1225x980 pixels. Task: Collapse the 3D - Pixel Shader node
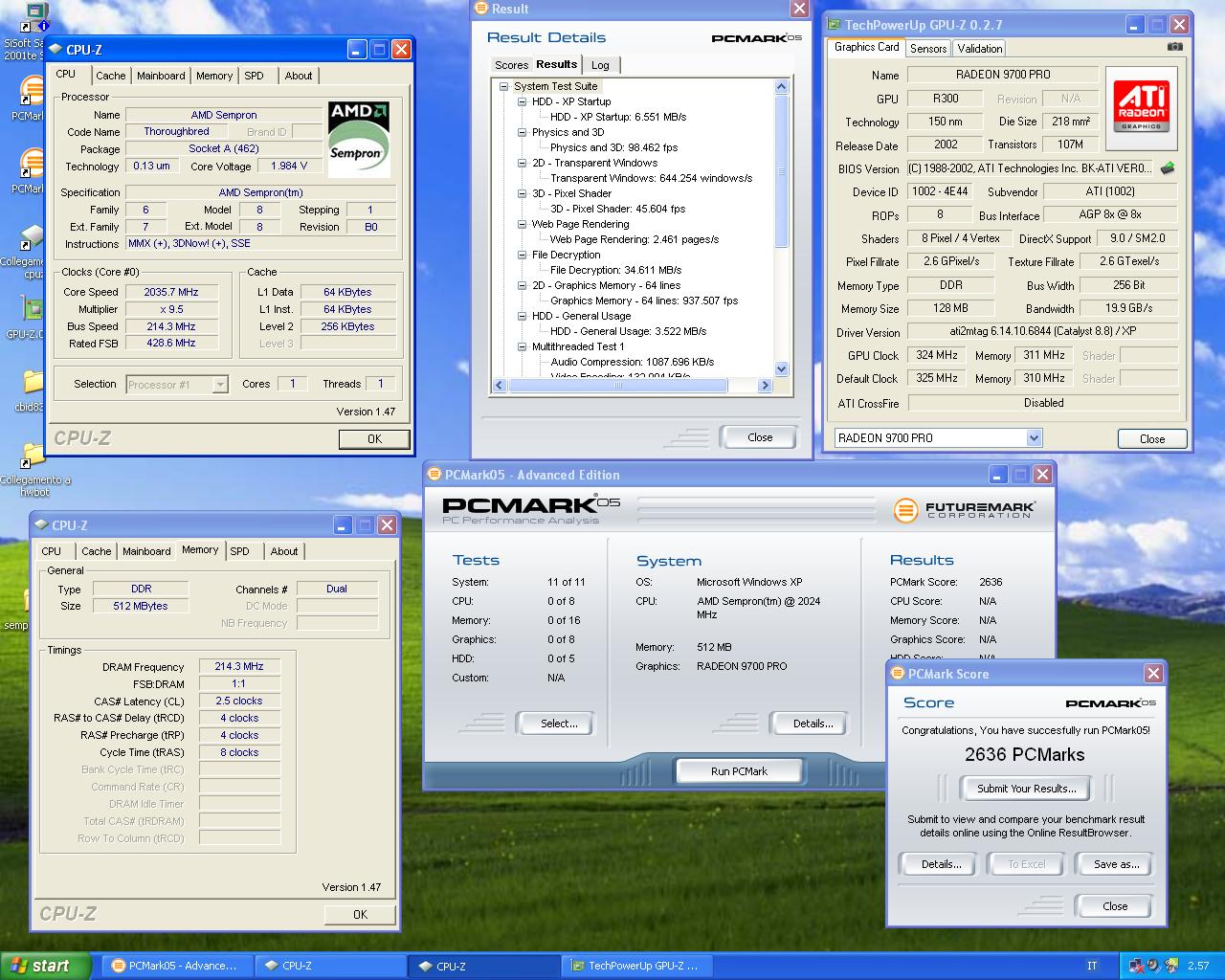click(x=522, y=193)
